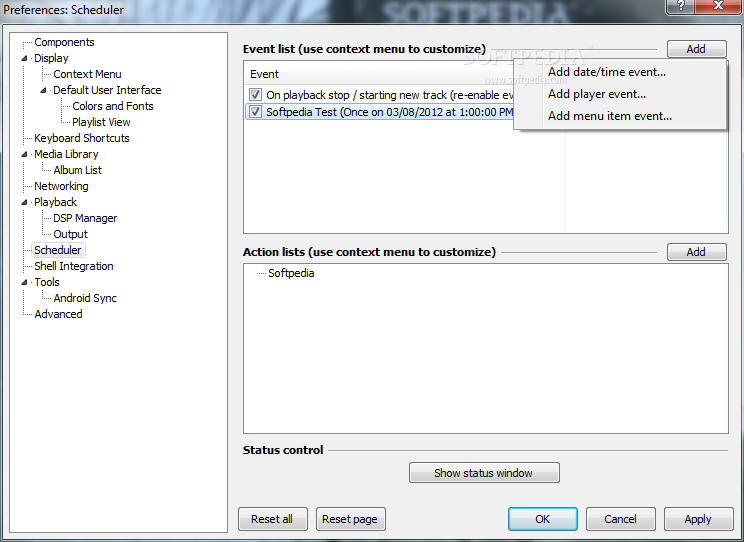Uncheck the Softpedia Test event checkbox
Screen dimensions: 744x542
[x=256, y=112]
